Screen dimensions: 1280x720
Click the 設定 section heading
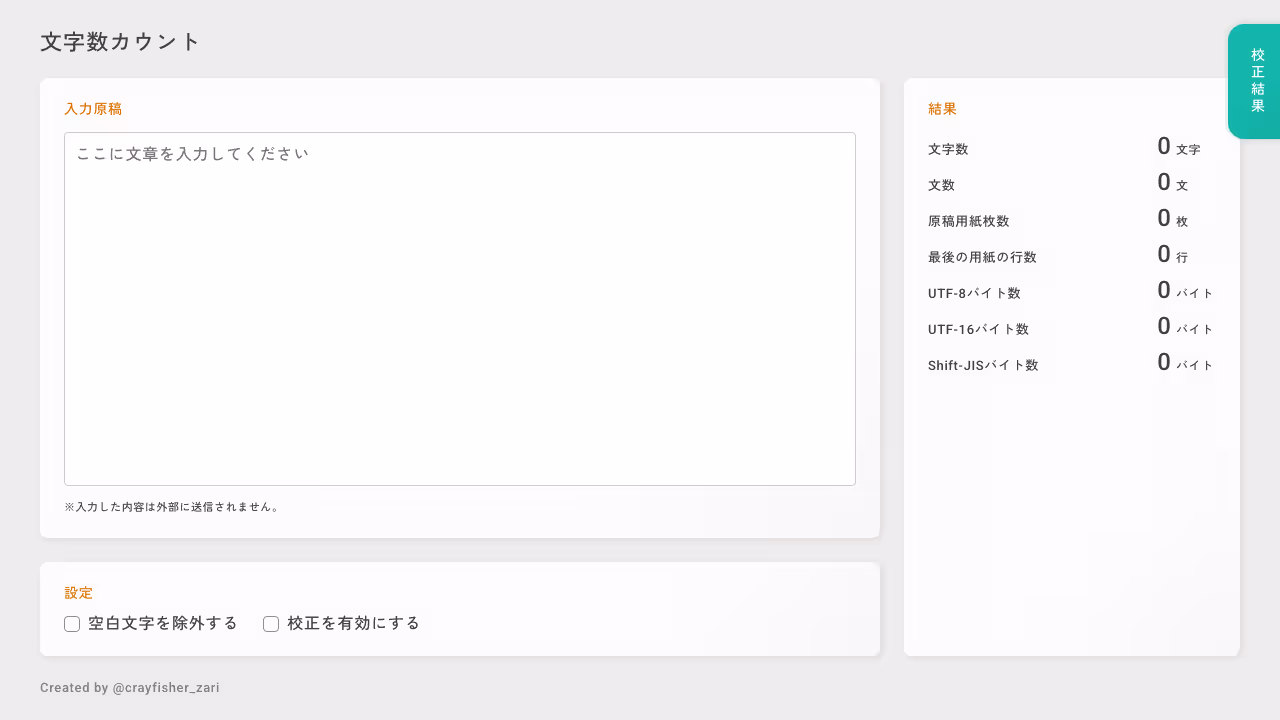[x=78, y=592]
